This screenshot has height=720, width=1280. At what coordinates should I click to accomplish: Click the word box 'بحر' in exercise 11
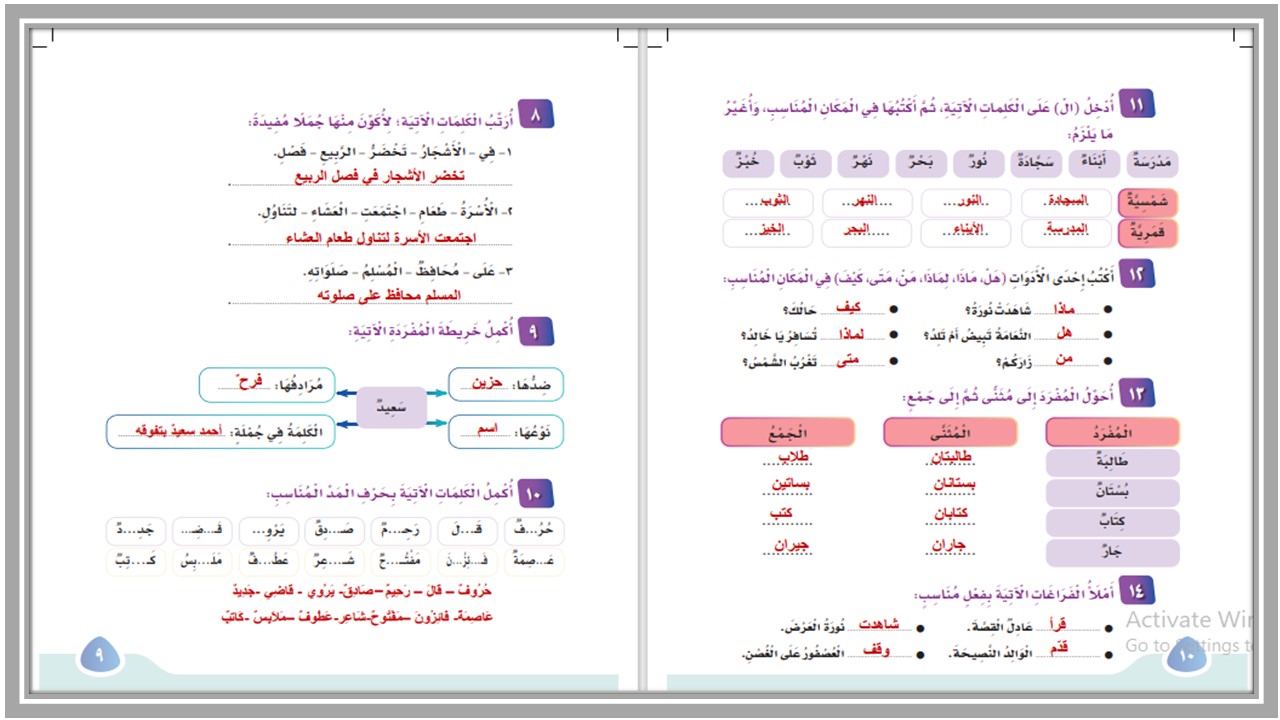click(920, 162)
